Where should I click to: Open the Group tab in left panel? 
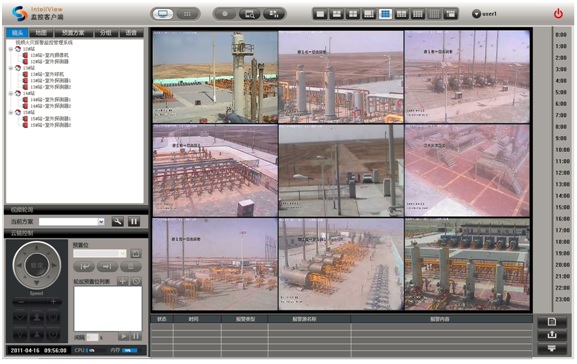106,33
